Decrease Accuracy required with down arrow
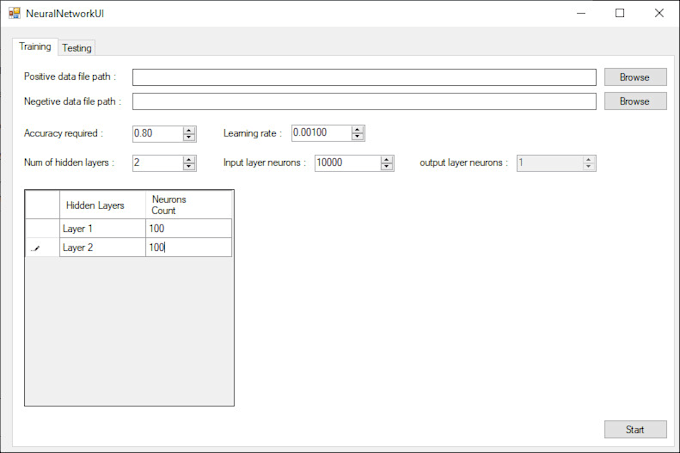This screenshot has height=453, width=680. click(x=189, y=138)
